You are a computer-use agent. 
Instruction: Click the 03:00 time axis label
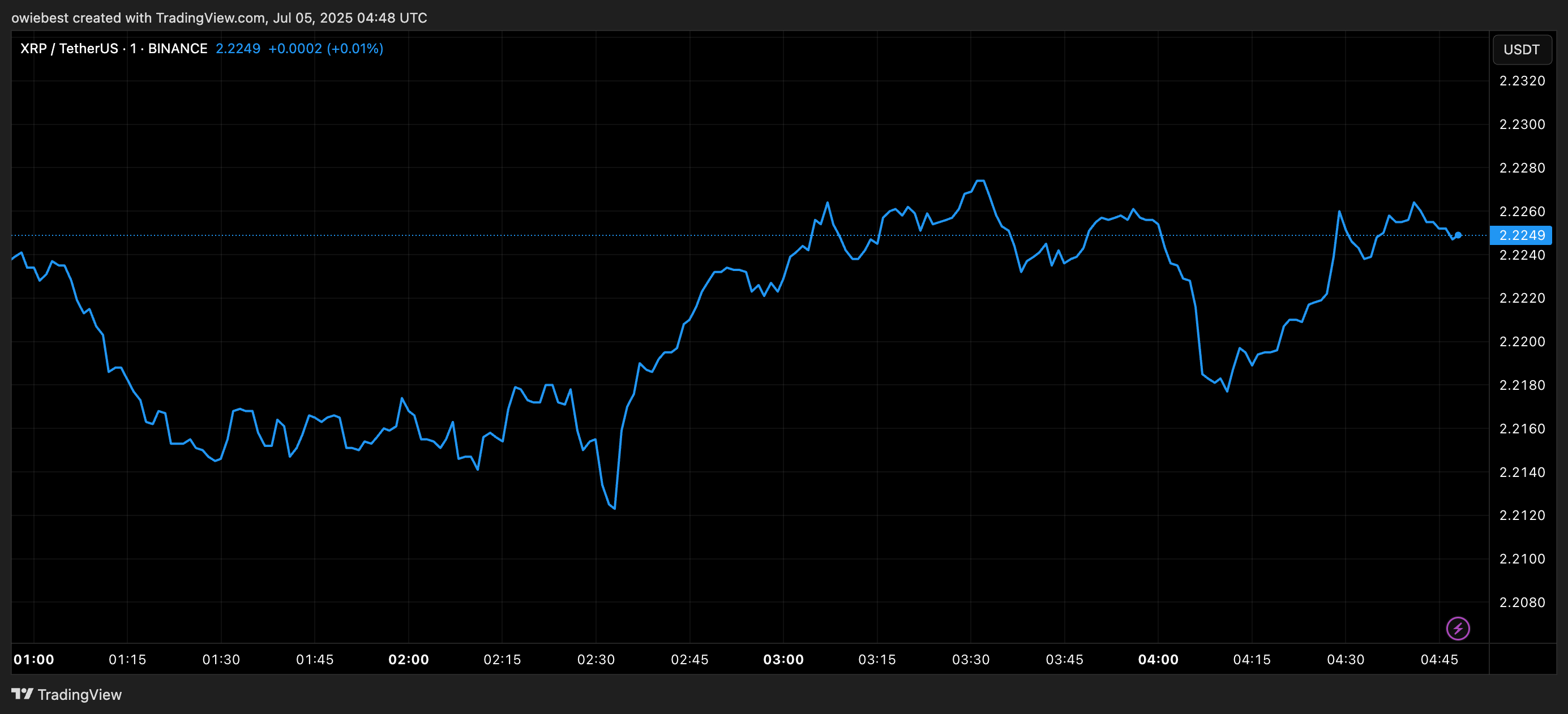point(783,659)
